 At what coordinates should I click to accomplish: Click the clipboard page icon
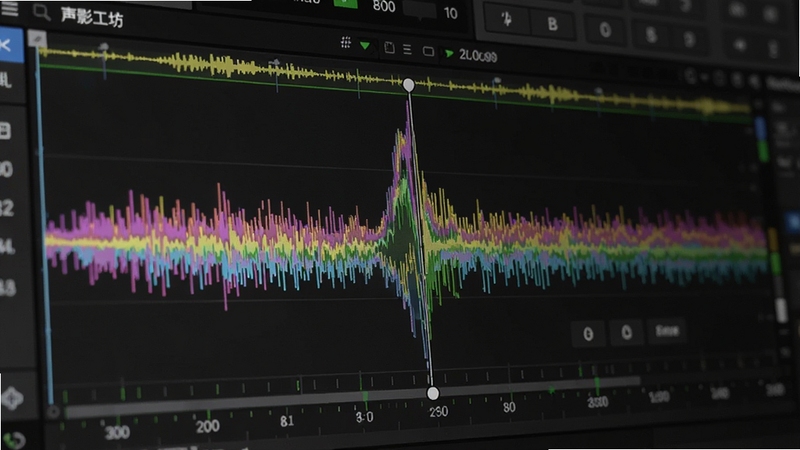click(389, 48)
